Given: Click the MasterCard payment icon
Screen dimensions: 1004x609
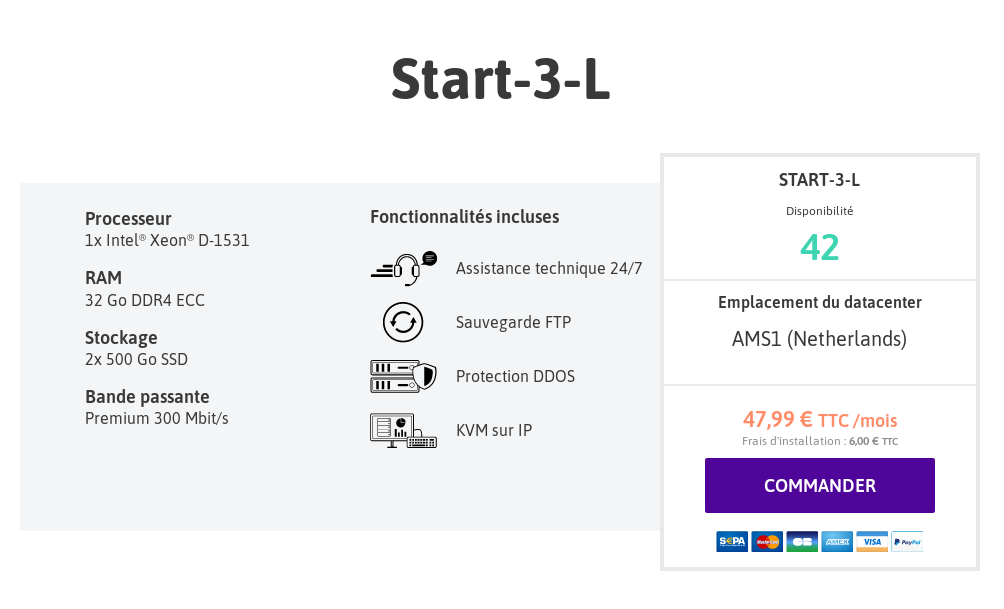Looking at the screenshot, I should pyautogui.click(x=767, y=541).
